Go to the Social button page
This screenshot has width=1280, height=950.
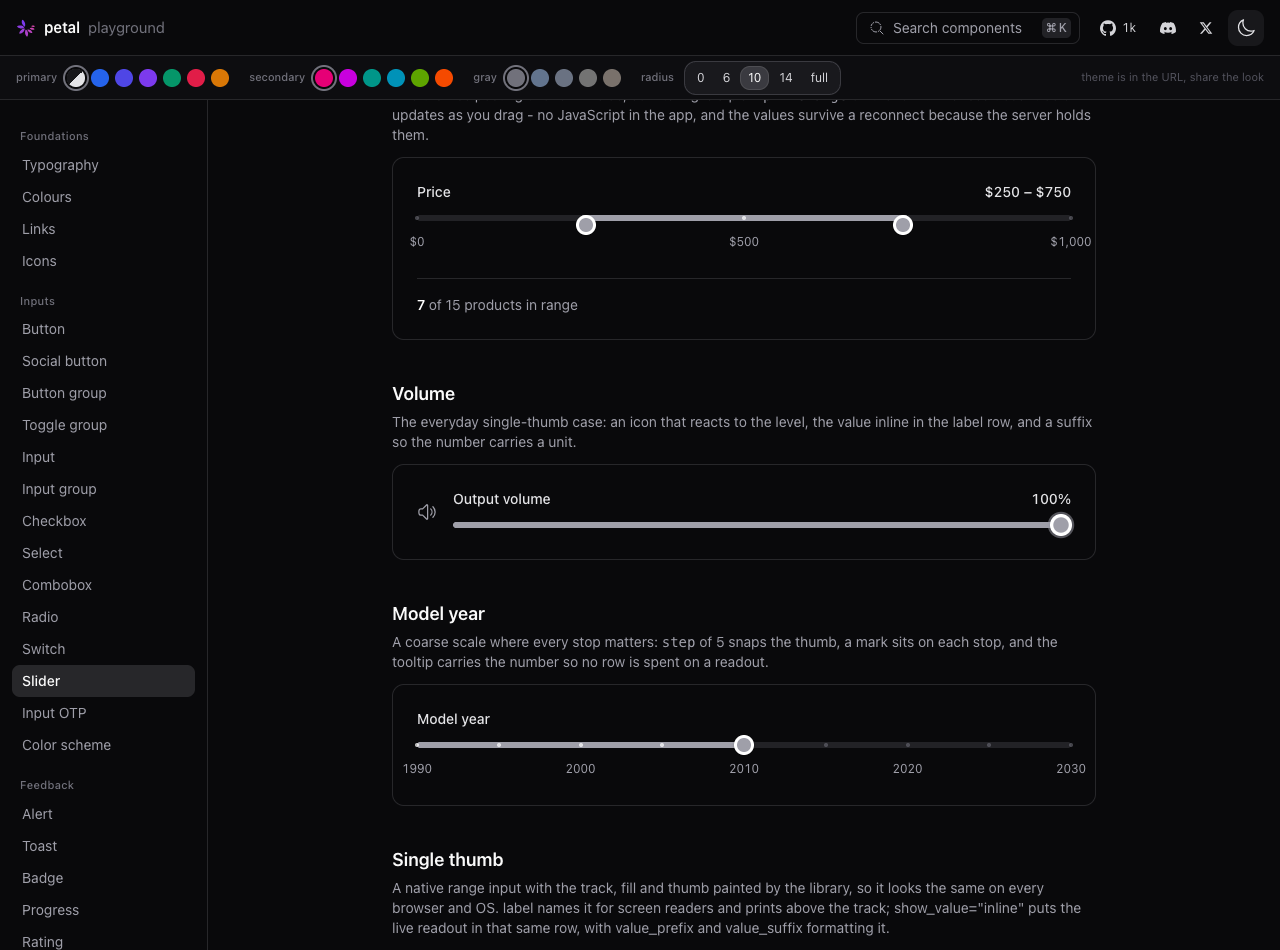[103, 361]
